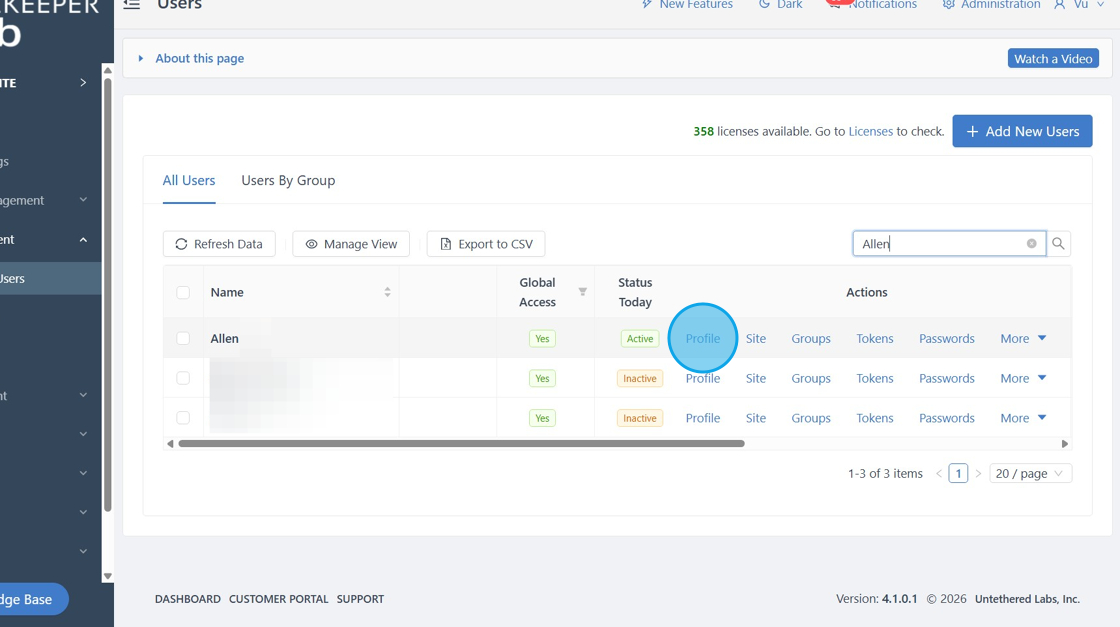Switch to Users By Group tab

(288, 181)
